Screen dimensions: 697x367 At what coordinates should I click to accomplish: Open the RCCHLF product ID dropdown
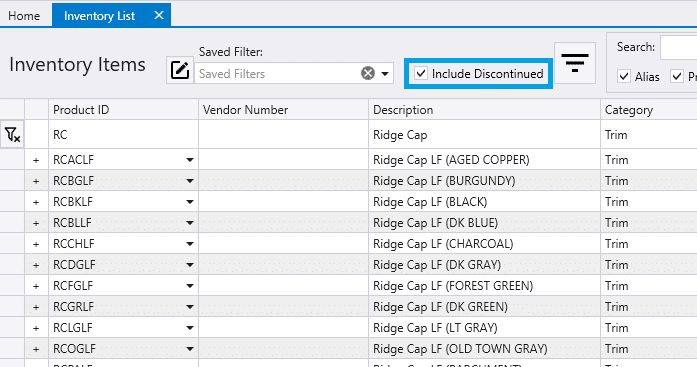tap(190, 244)
